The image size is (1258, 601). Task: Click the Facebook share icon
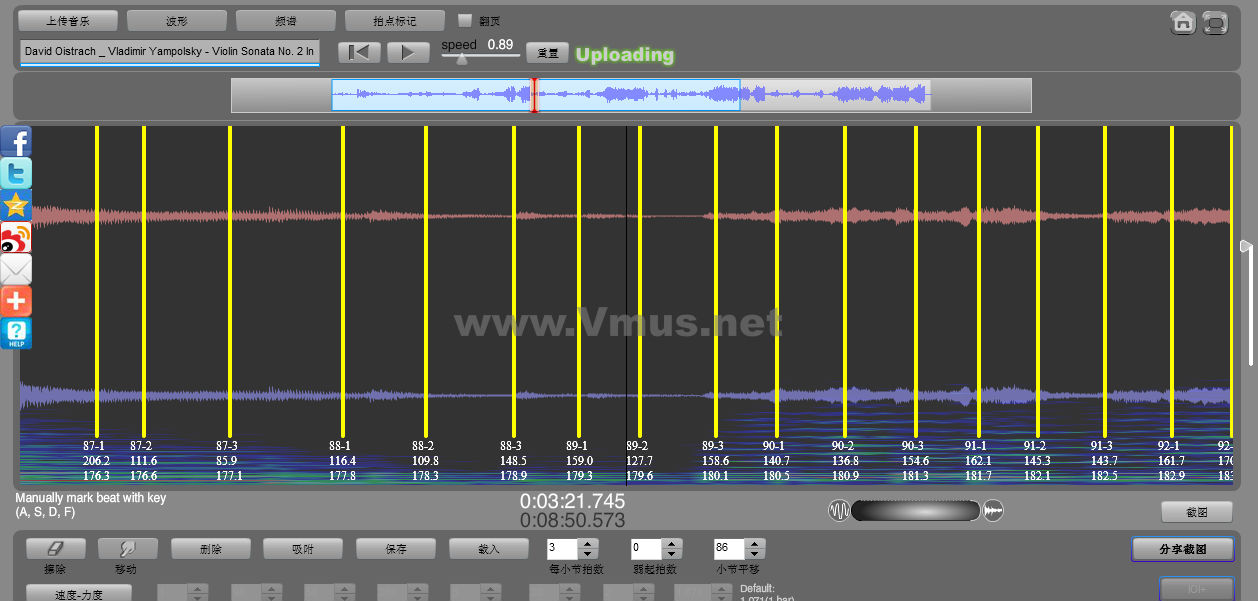click(x=16, y=141)
